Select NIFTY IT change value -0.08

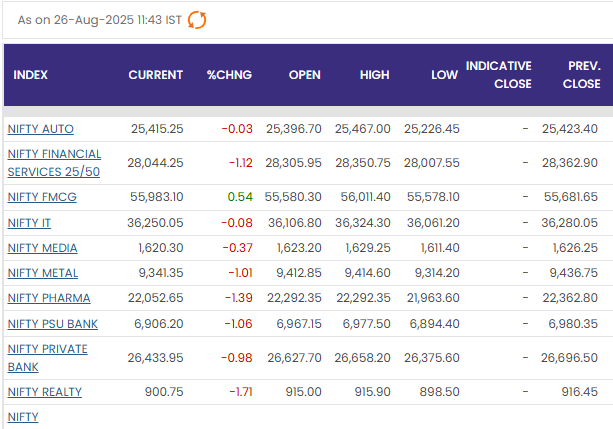[x=237, y=223]
